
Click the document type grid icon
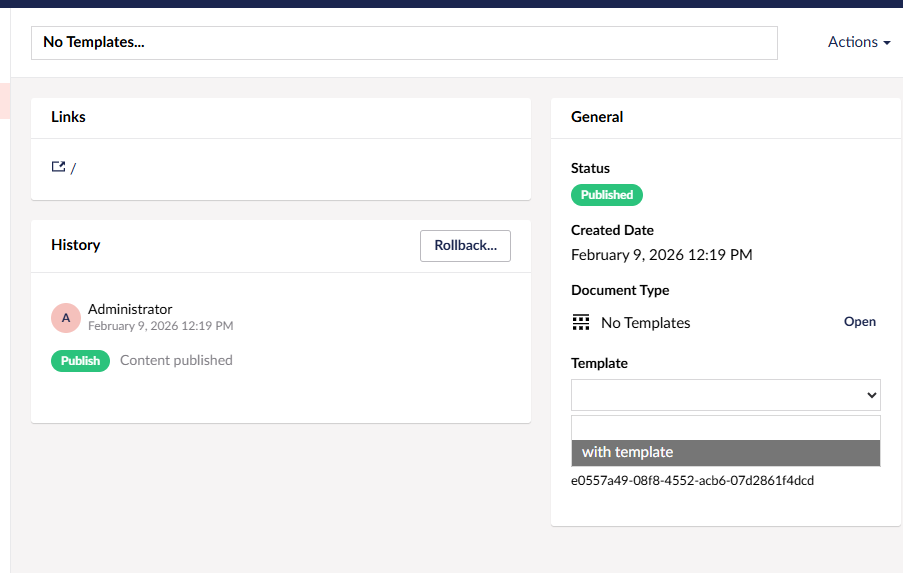coord(581,322)
